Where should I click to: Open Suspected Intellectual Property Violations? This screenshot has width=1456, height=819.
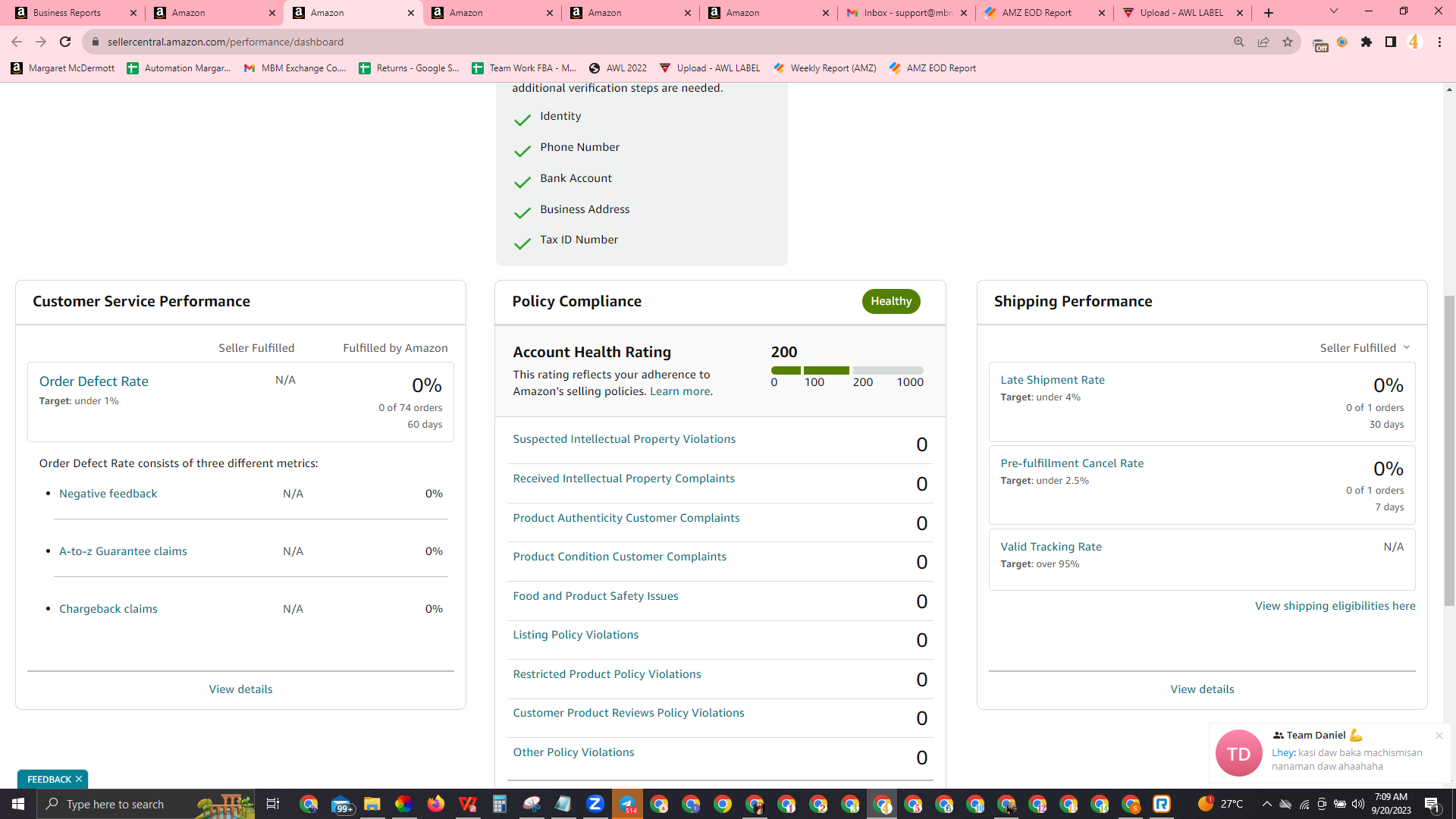click(624, 439)
